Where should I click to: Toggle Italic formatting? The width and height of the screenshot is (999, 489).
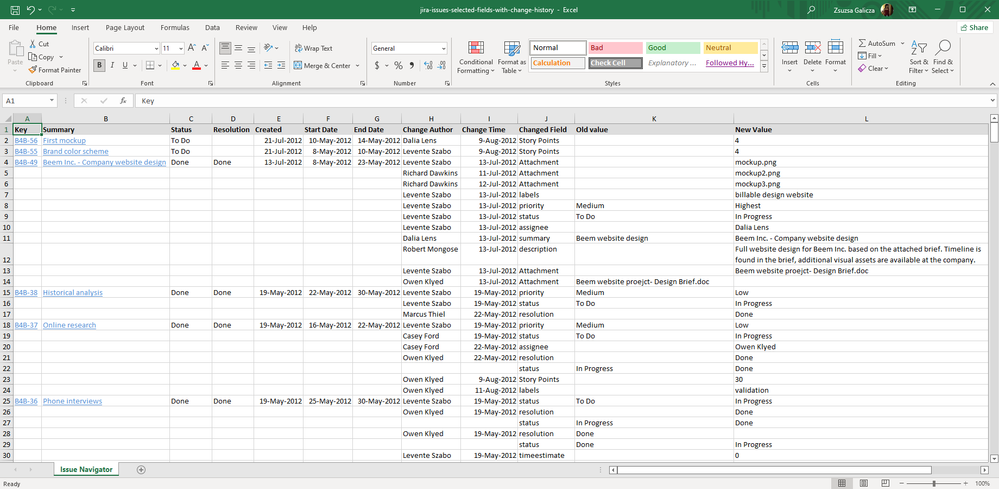[x=111, y=65]
